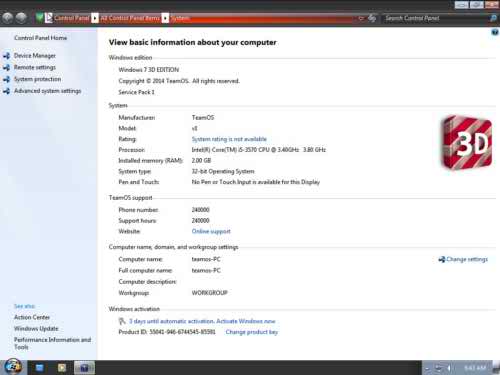Open Remote settings
The width and height of the screenshot is (500, 375).
pos(35,67)
